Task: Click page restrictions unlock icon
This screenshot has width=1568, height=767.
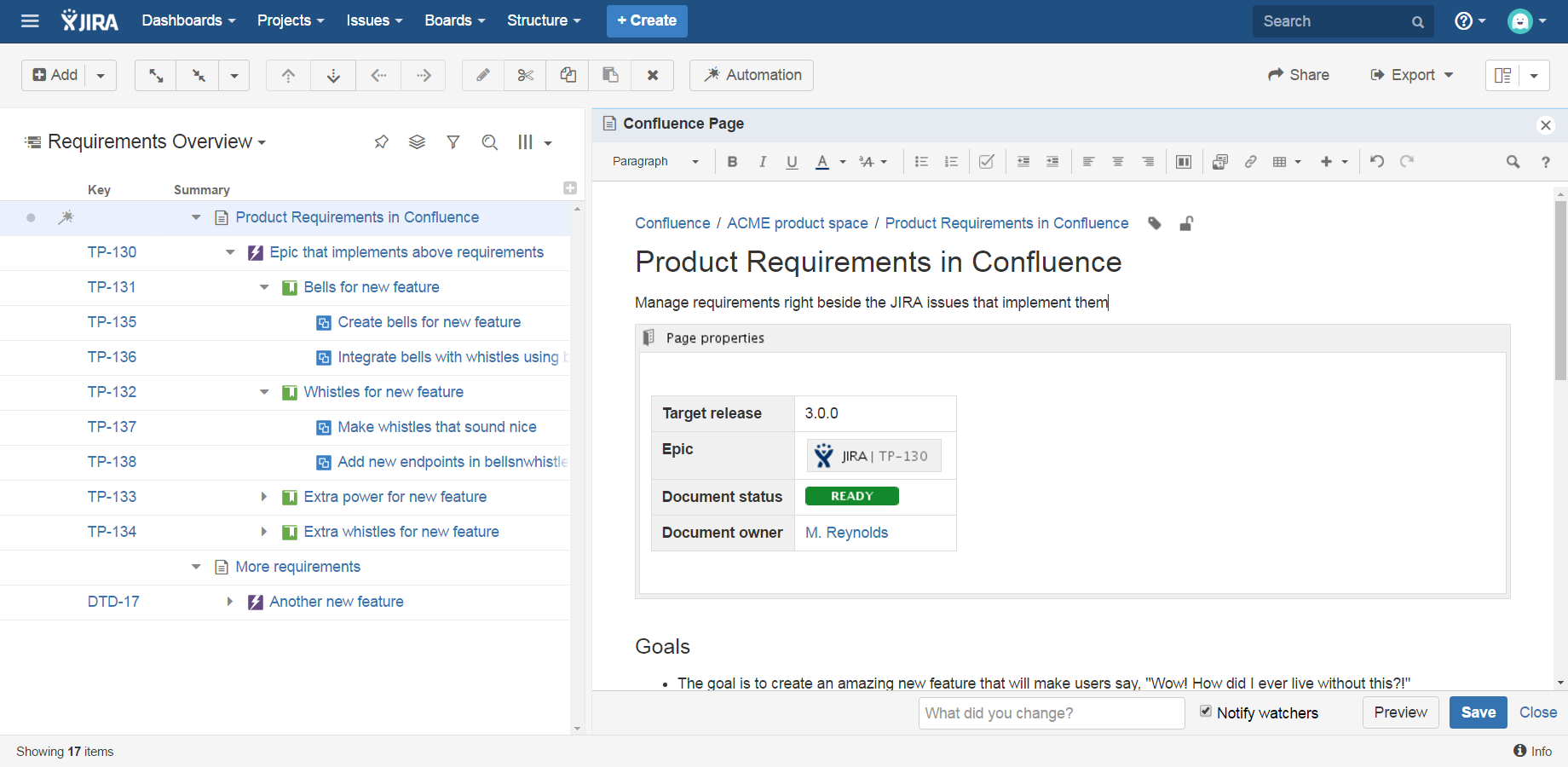Action: 1185,223
